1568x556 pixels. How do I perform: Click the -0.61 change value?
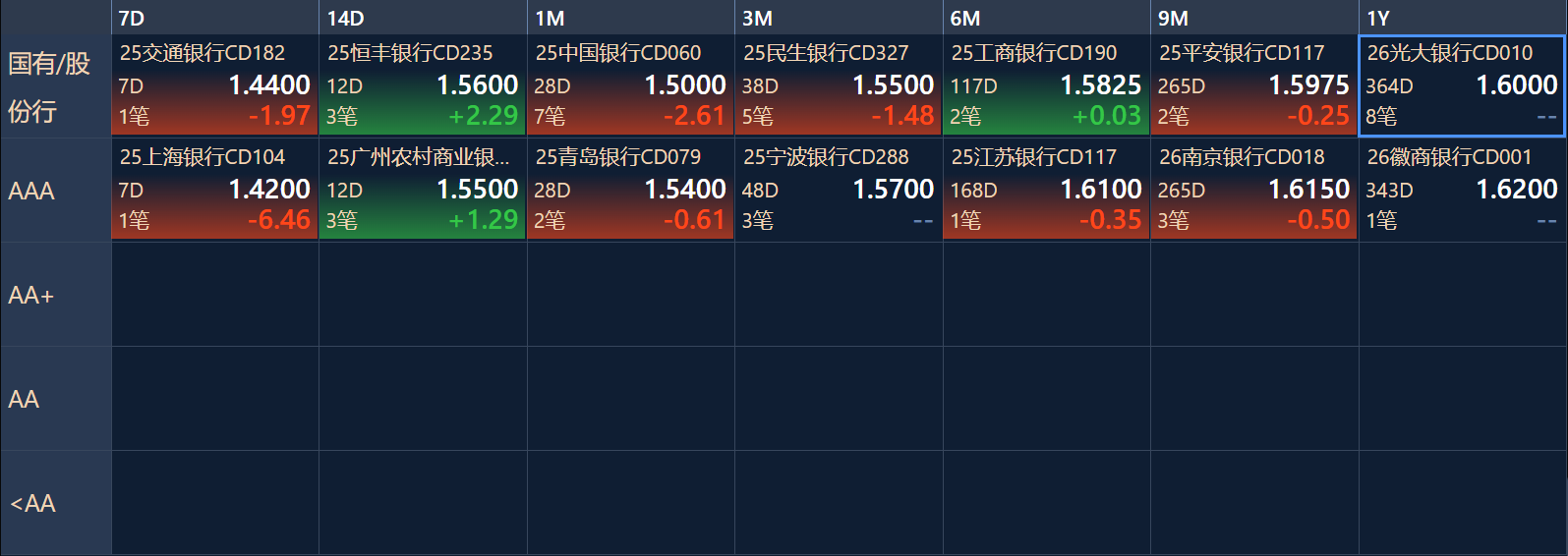[x=695, y=220]
